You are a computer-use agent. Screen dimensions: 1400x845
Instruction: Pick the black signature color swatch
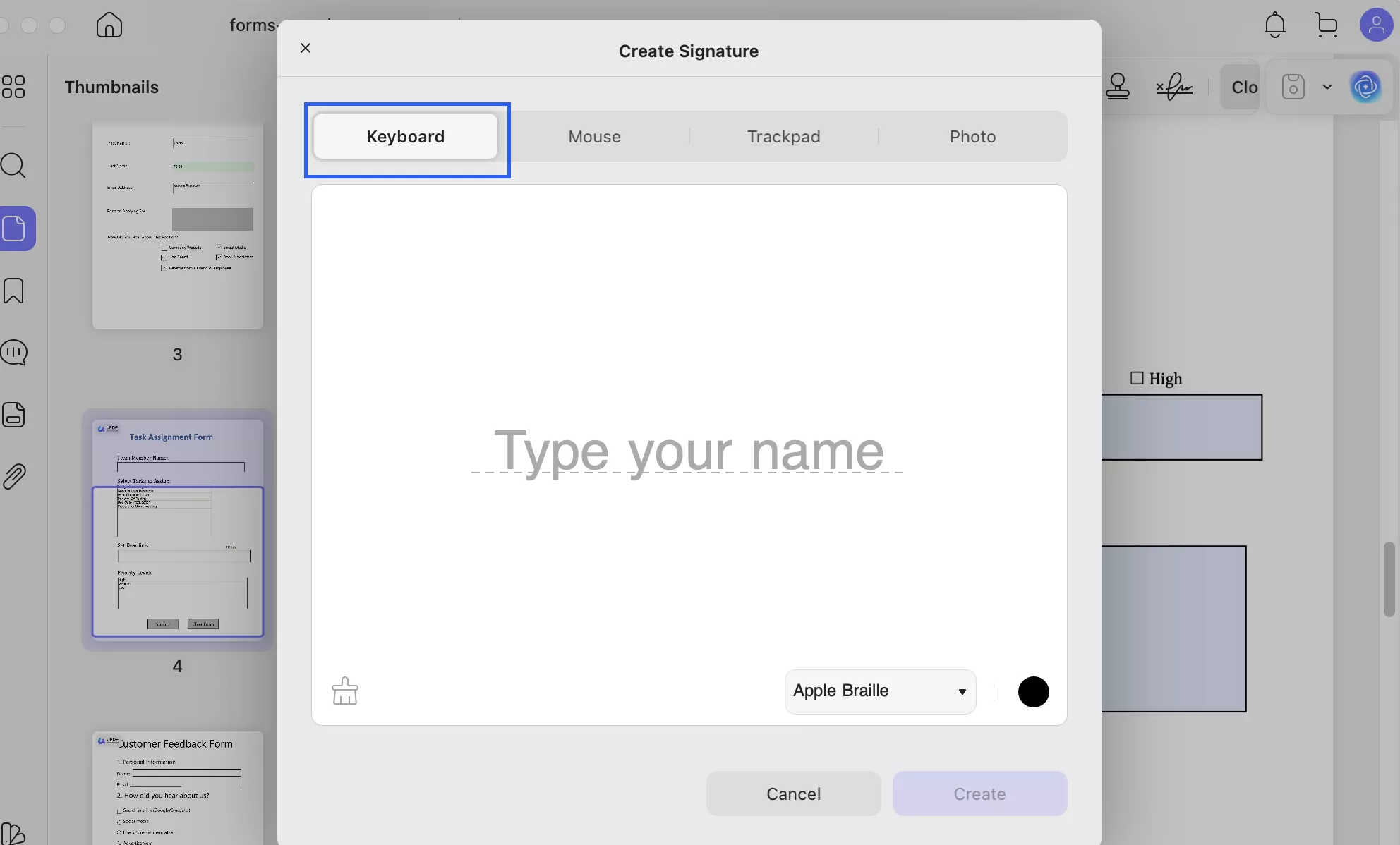point(1033,692)
